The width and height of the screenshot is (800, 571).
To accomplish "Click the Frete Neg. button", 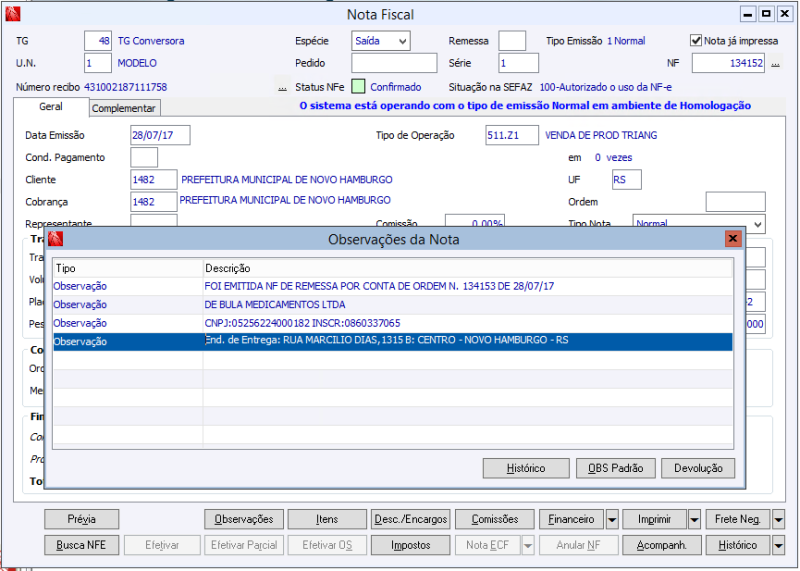I will 738,519.
